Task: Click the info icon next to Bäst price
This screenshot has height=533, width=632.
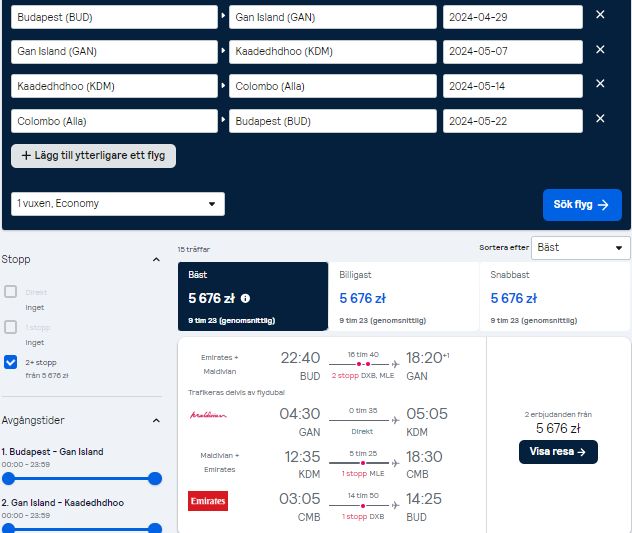Action: pyautogui.click(x=245, y=298)
